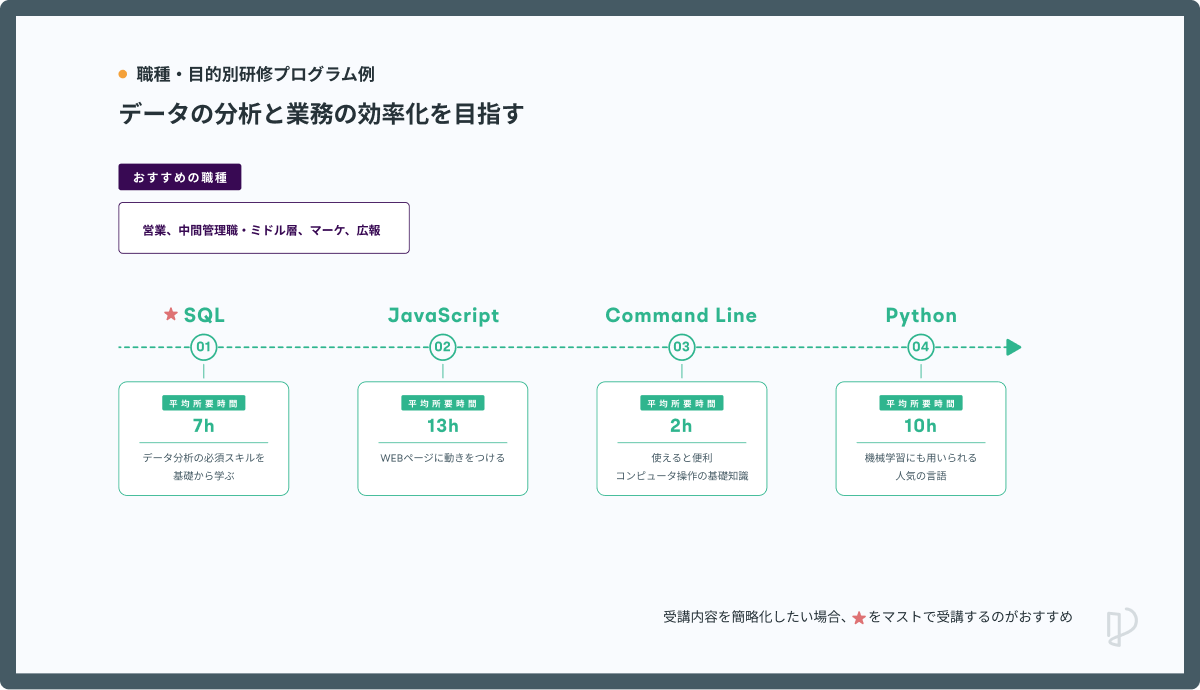Image resolution: width=1200 pixels, height=690 pixels.
Task: Select the JavaScript course heading
Action: pos(443,315)
